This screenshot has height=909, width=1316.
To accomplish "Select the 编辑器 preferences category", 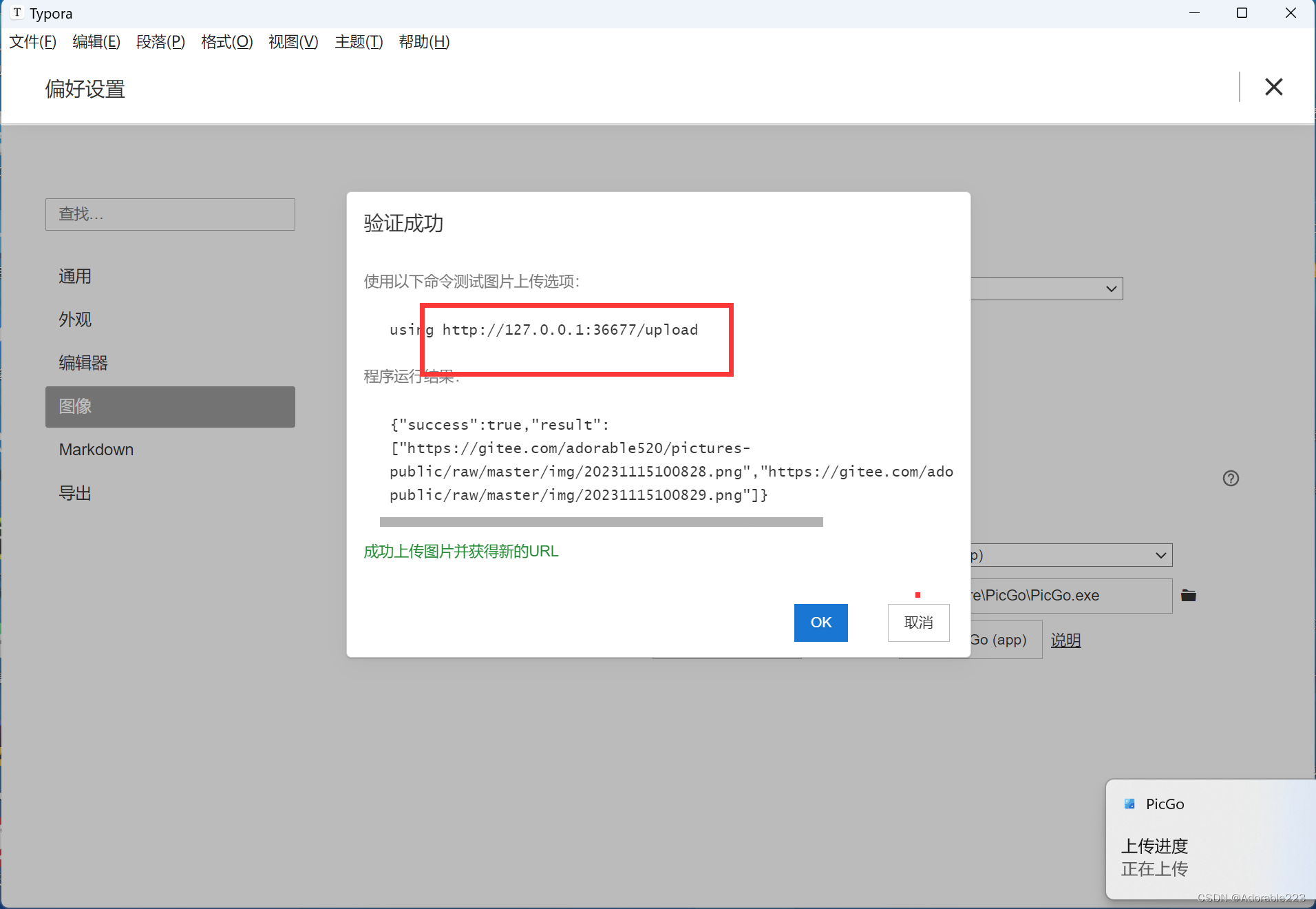I will pos(170,363).
